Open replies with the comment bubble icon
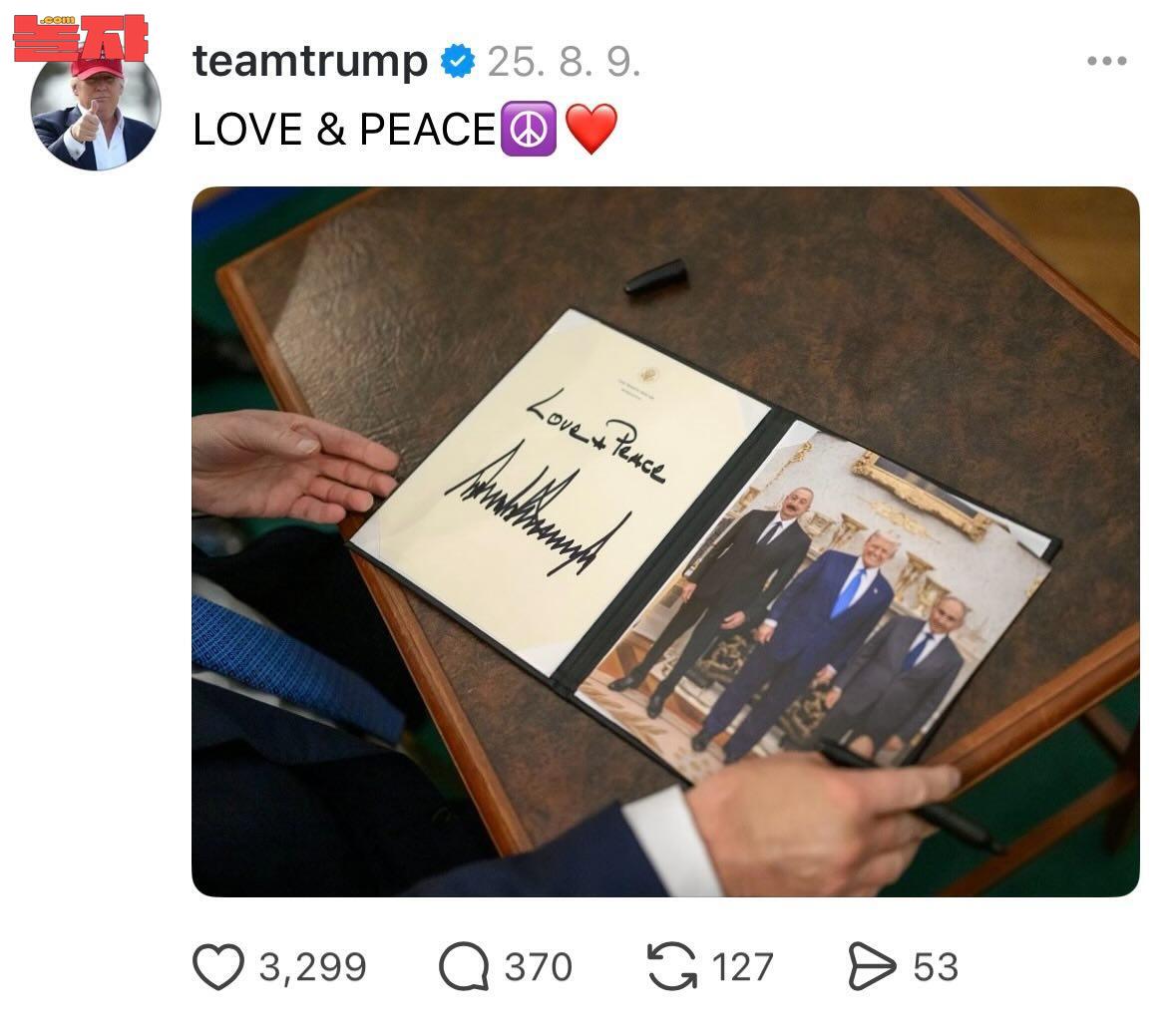 point(464,966)
